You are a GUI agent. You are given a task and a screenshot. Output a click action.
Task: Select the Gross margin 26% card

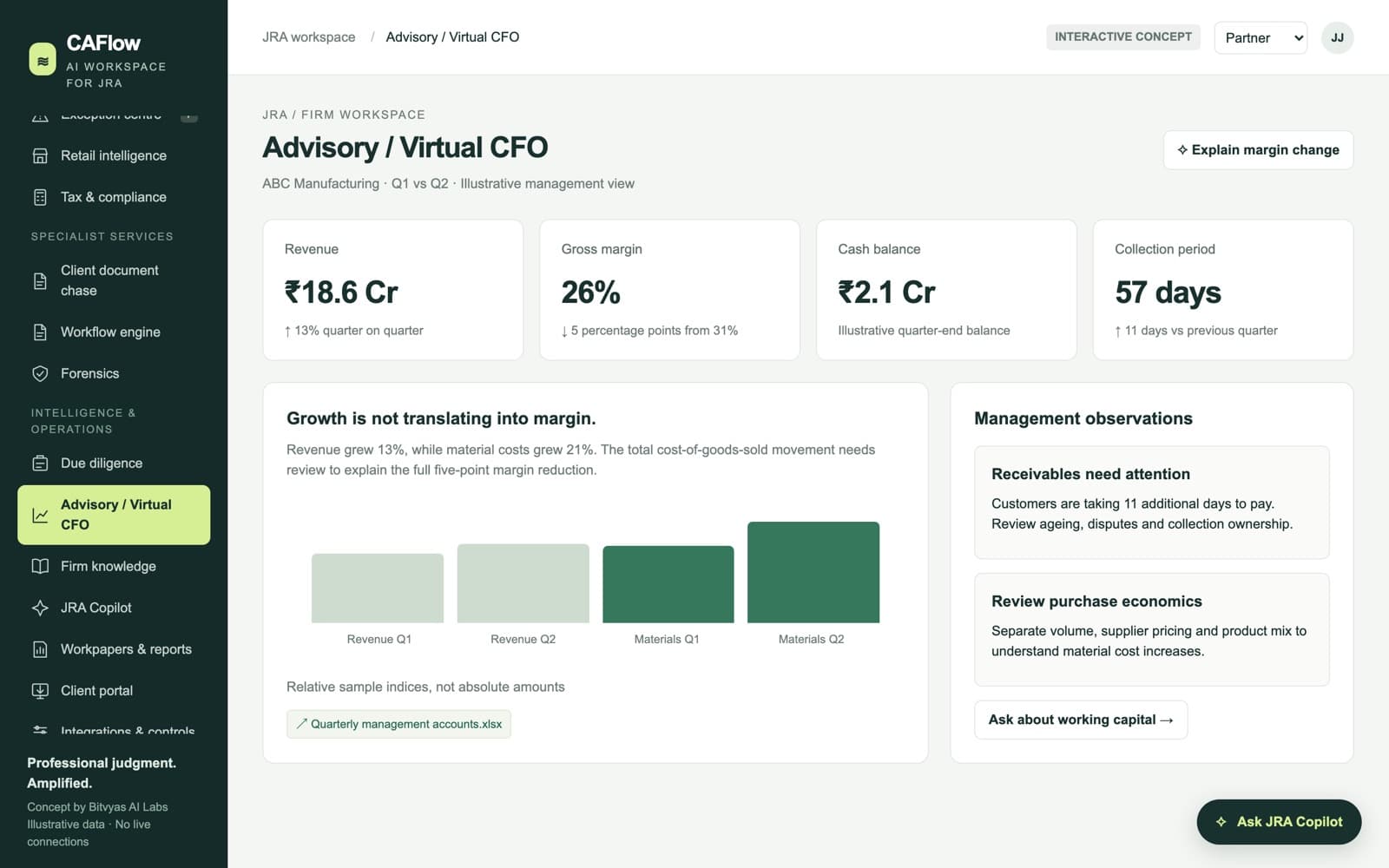point(669,290)
